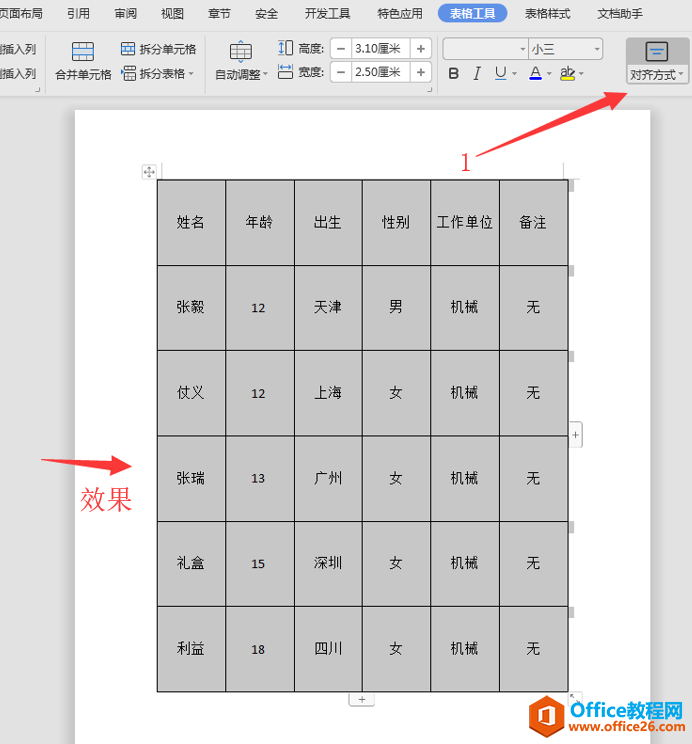Switch to the Review (审阅) tab
Viewport: 692px width, 744px height.
tap(125, 14)
